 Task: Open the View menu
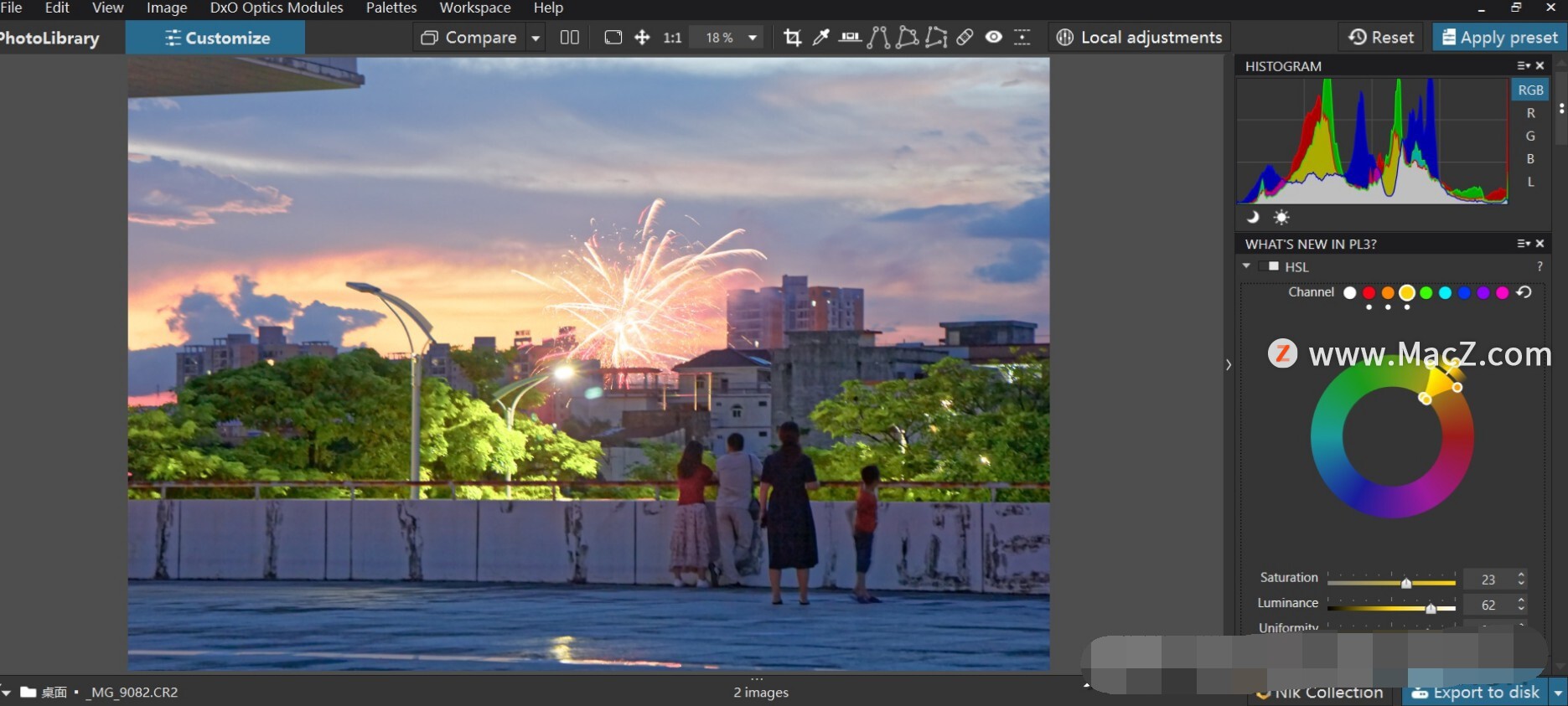coord(107,8)
